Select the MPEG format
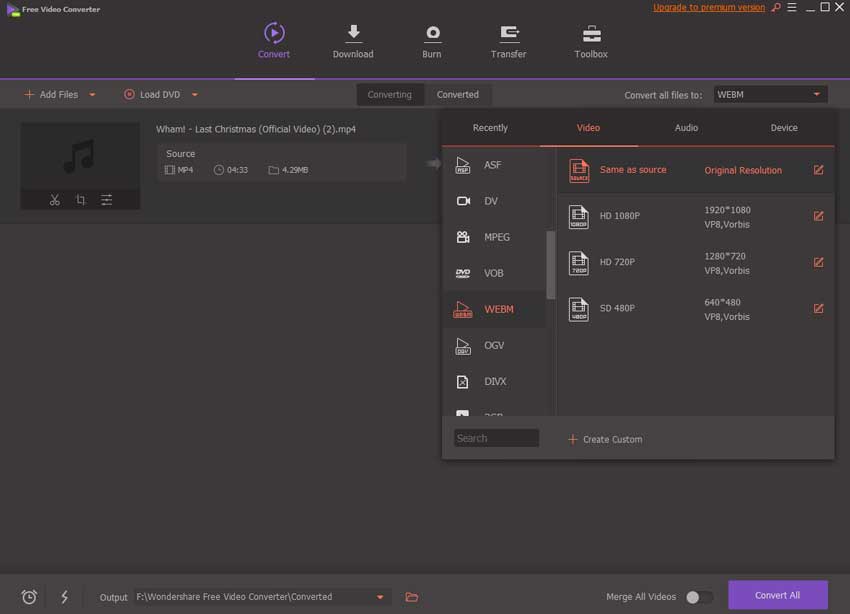Screen dimensions: 850x614 495,237
